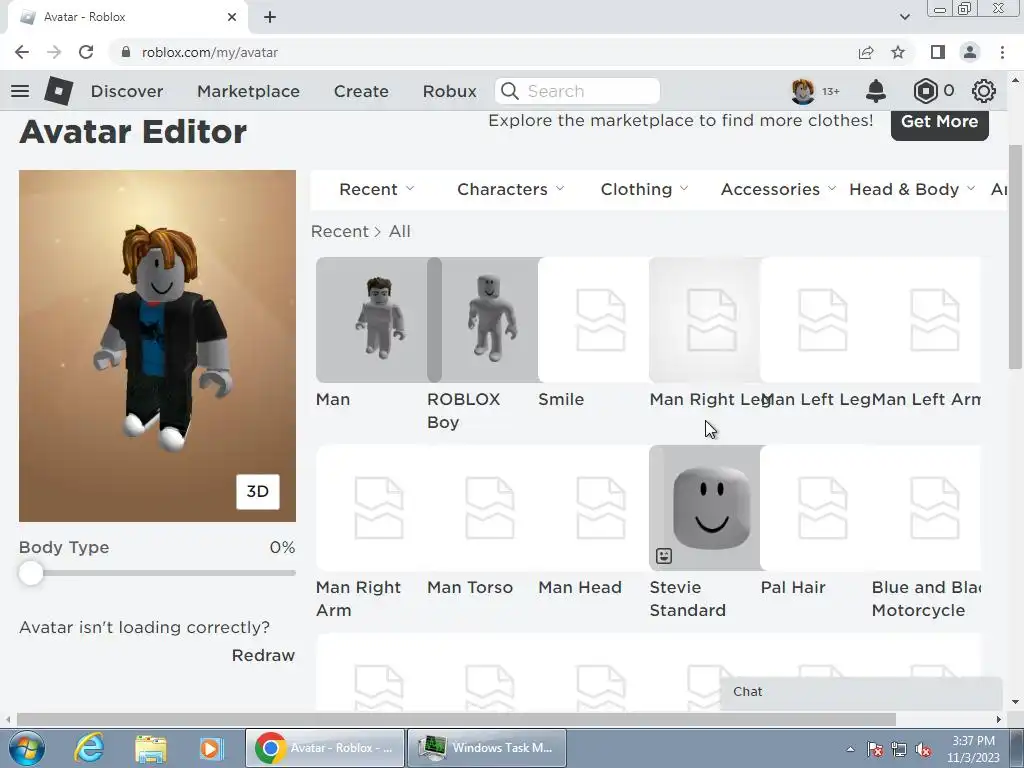
Task: Open the Discover page
Action: (127, 91)
